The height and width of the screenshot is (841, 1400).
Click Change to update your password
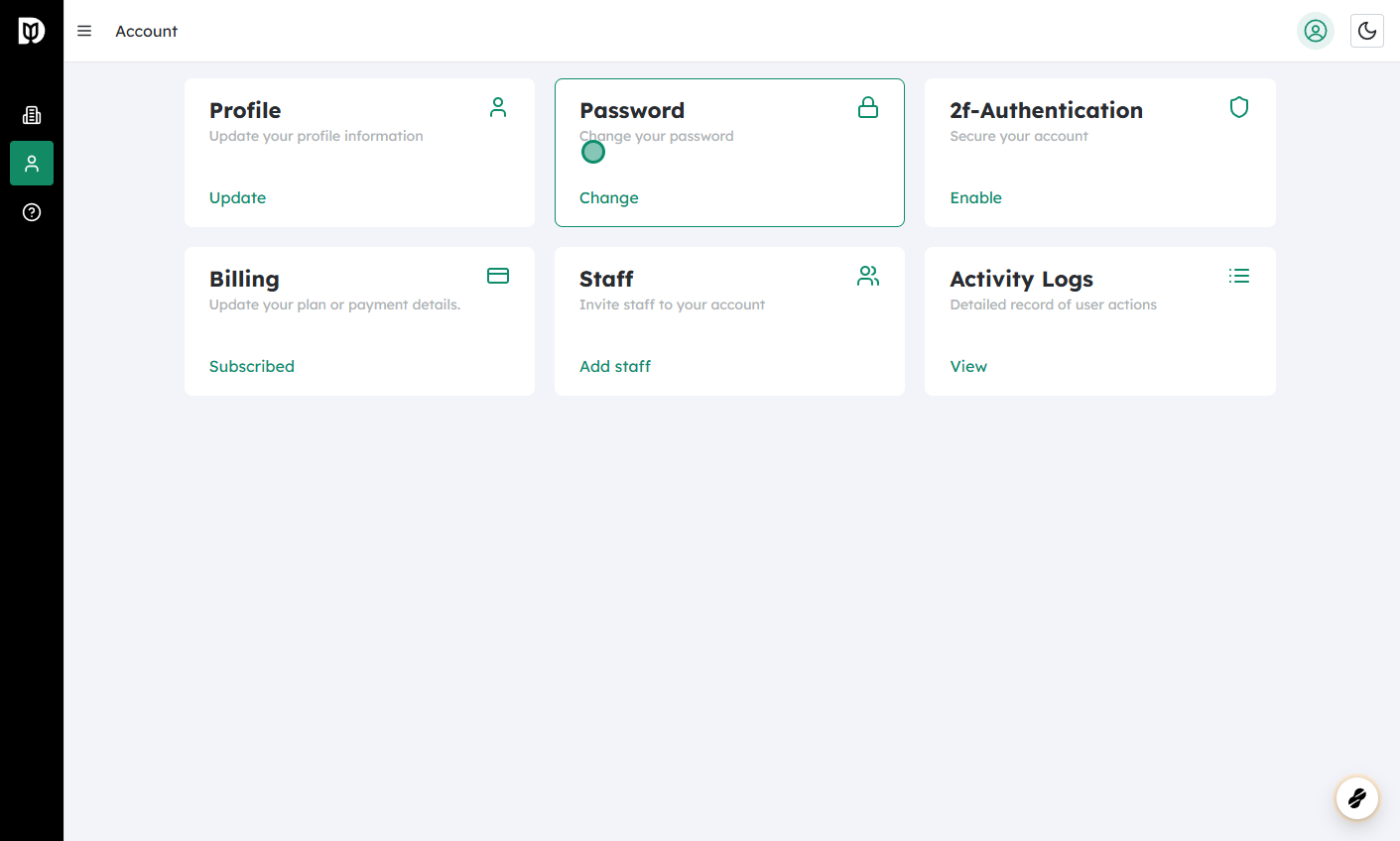[608, 197]
